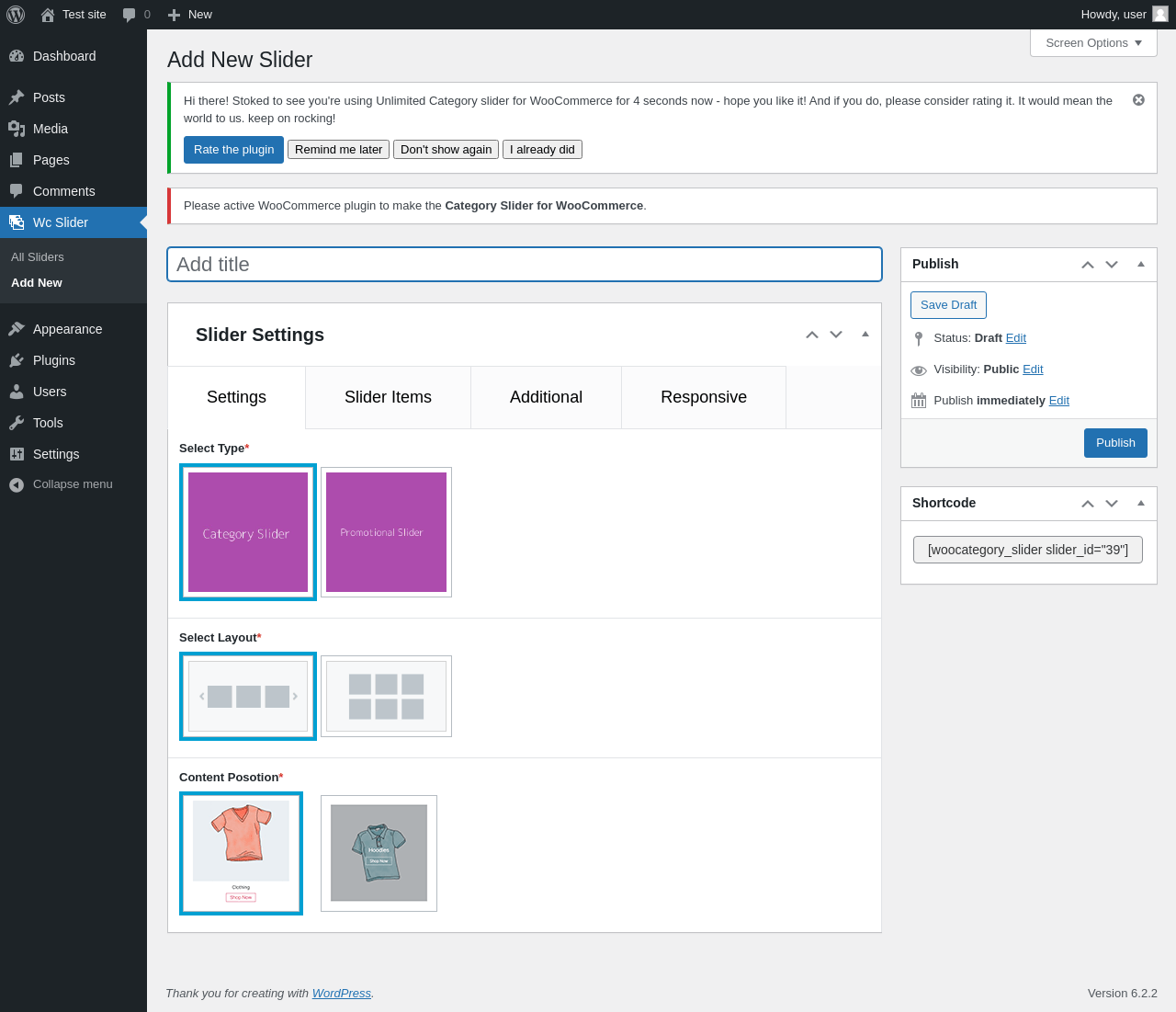
Task: Click the Wc Slider menu icon
Action: pos(17,222)
